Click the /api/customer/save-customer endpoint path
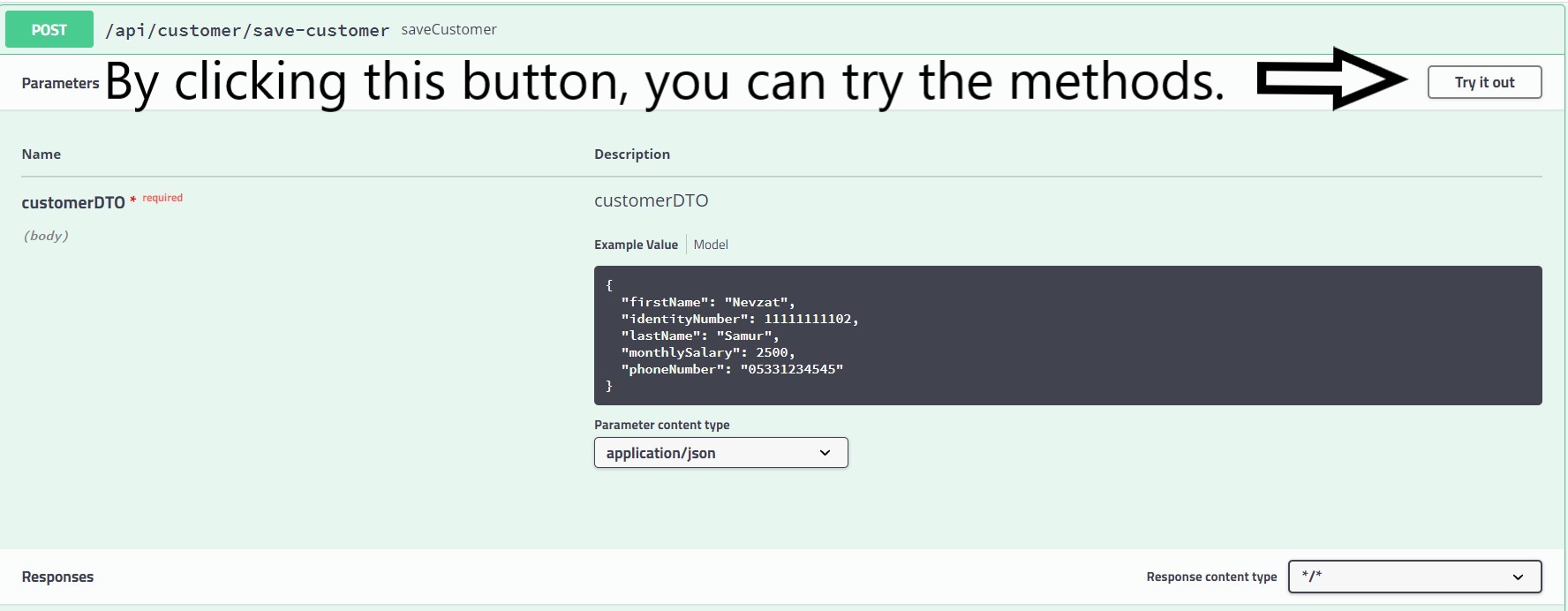Viewport: 1568px width, 611px height. click(247, 29)
